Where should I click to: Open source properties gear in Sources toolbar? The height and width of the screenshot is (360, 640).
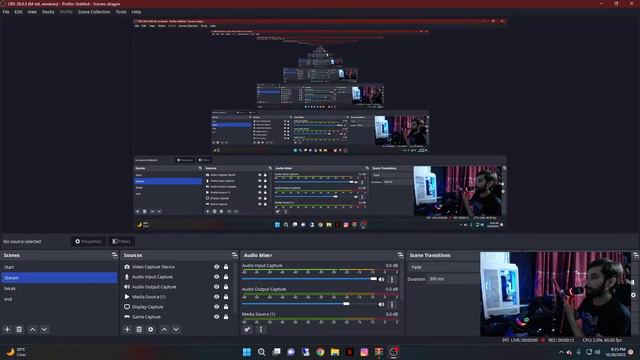pyautogui.click(x=151, y=329)
